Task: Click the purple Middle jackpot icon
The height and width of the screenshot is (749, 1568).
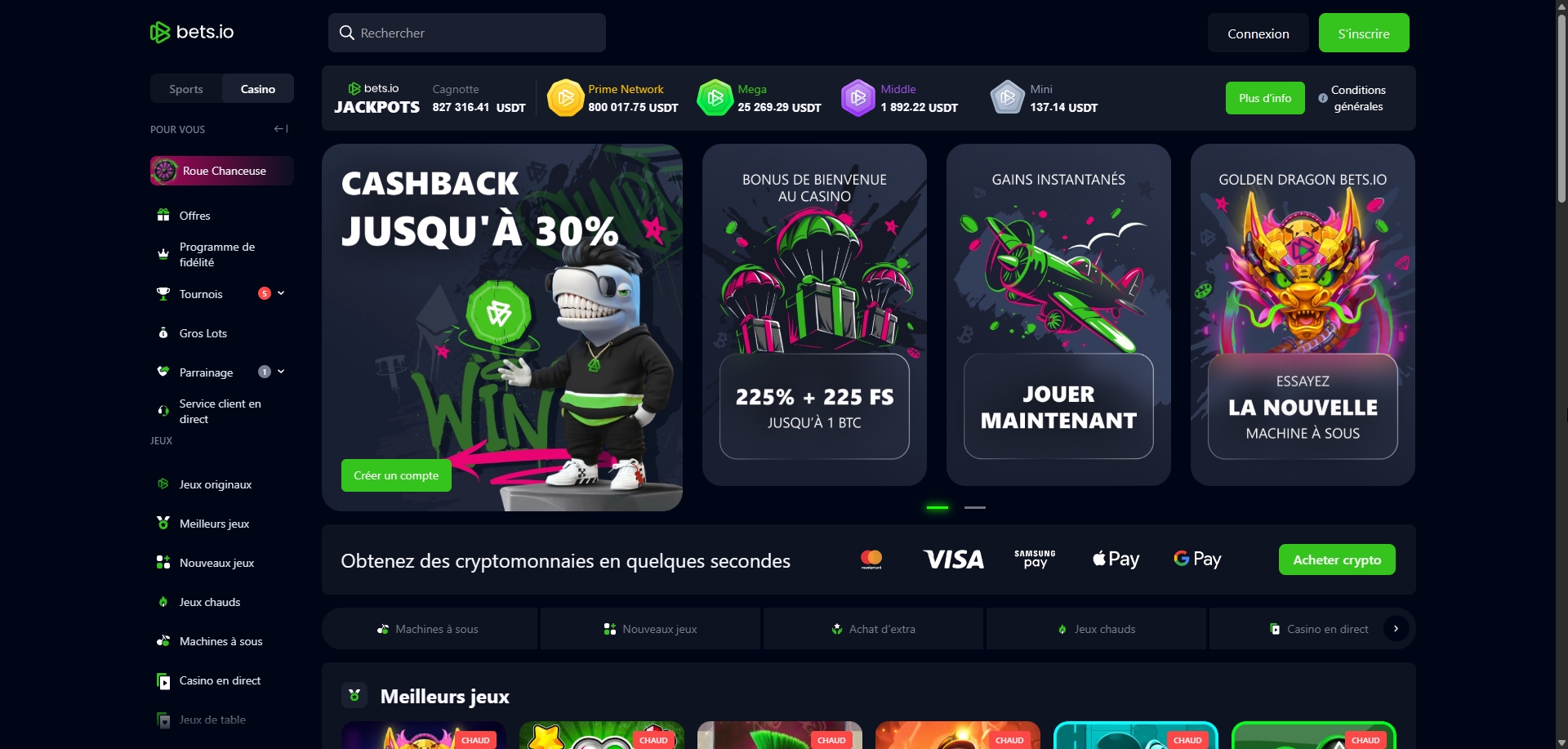Action: [858, 98]
